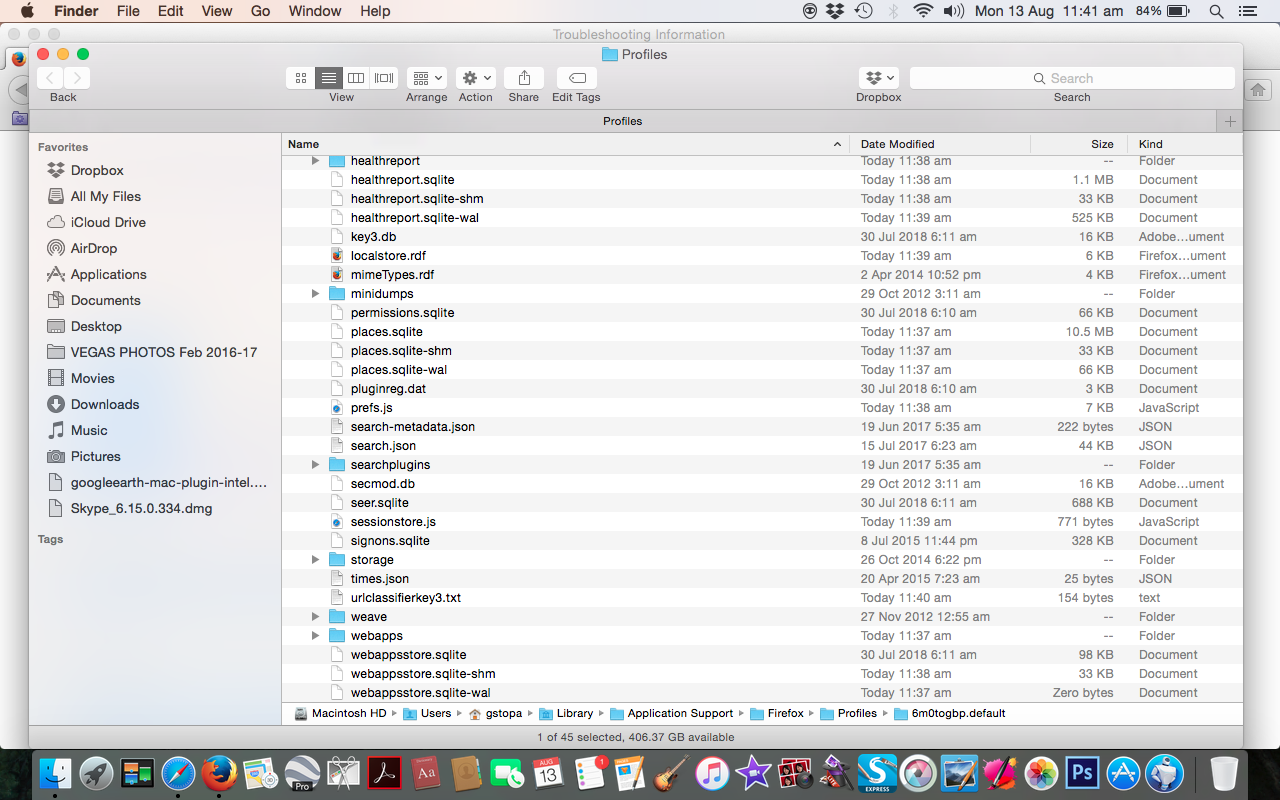Open Firefox from the Dock
The image size is (1280, 800).
click(219, 773)
